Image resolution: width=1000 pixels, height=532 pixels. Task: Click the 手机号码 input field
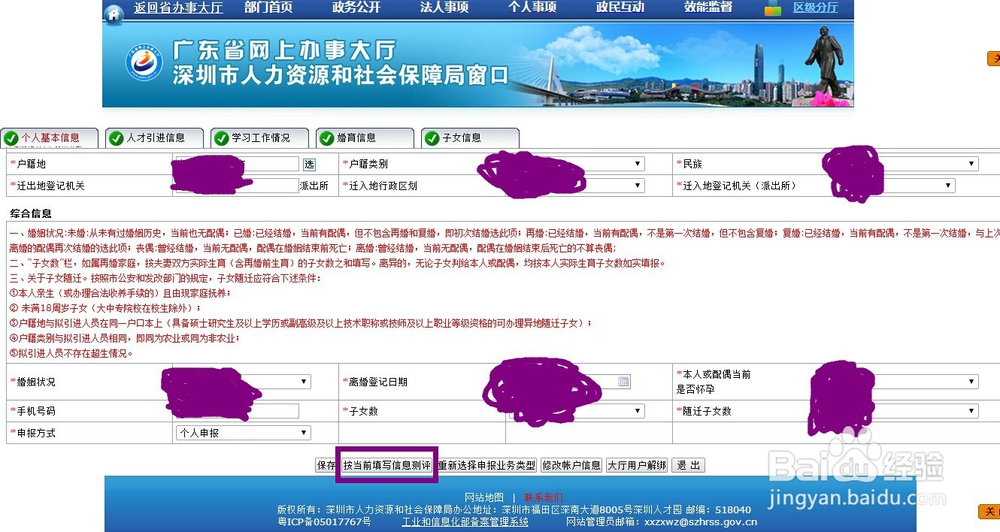pyautogui.click(x=237, y=411)
